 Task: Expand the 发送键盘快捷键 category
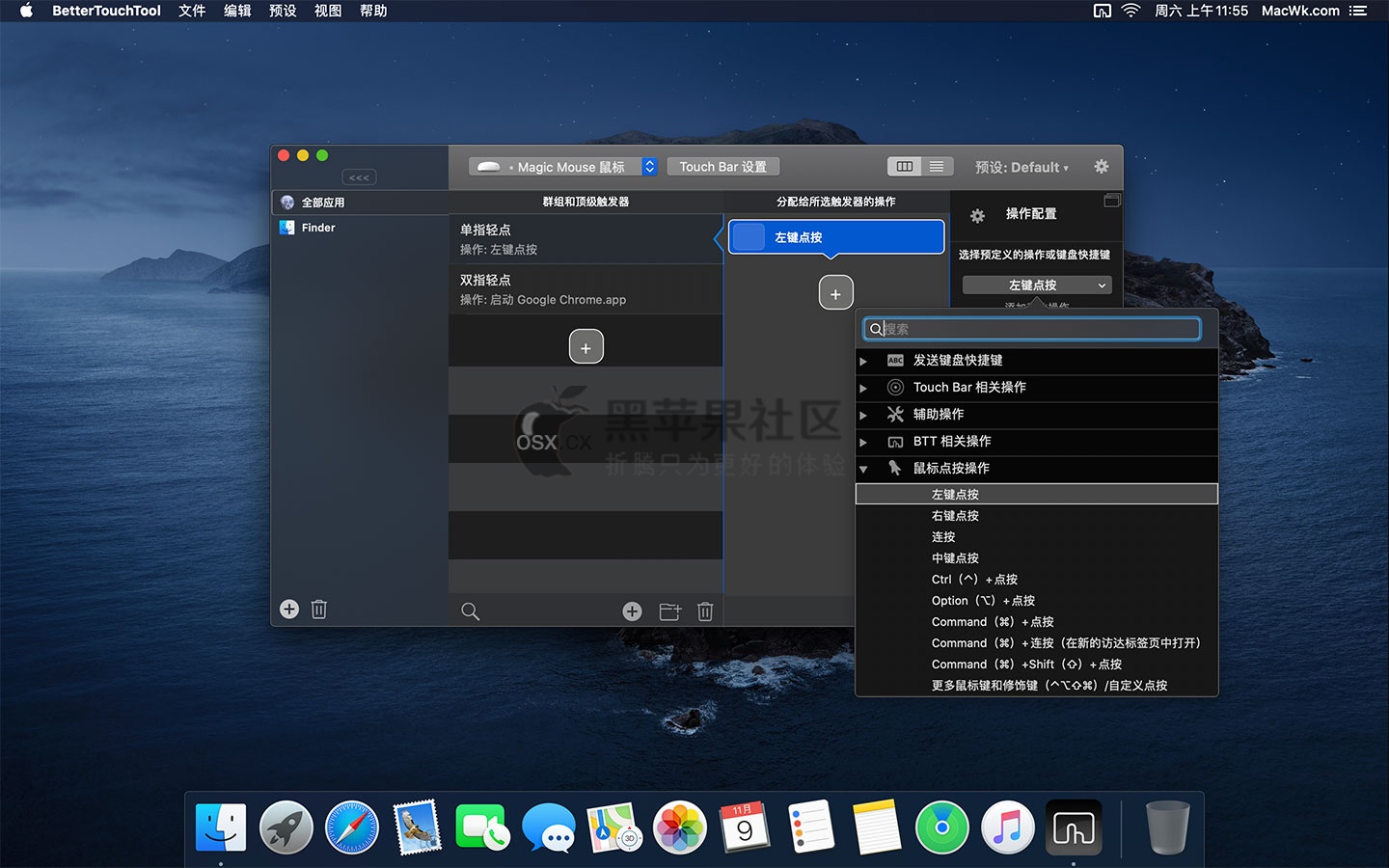click(x=863, y=361)
